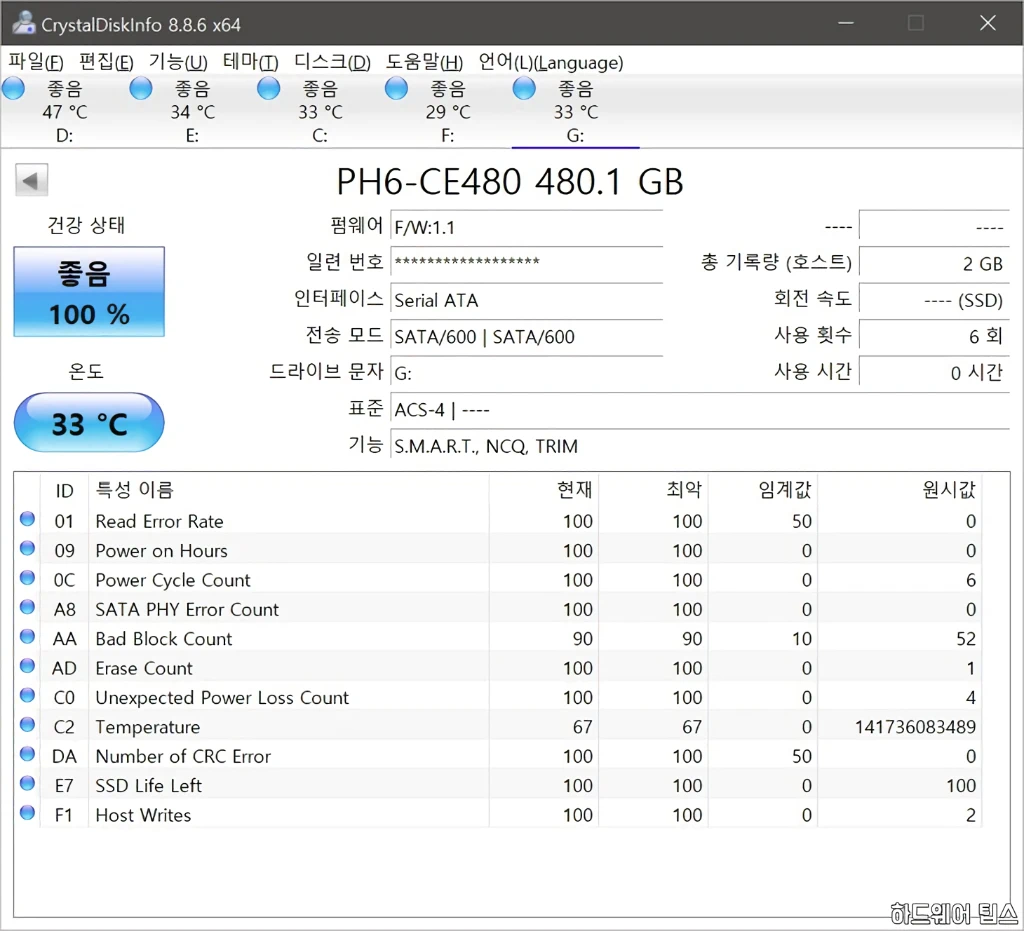The height and width of the screenshot is (931, 1024).
Task: Click the 원시값 column header
Action: tap(899, 490)
